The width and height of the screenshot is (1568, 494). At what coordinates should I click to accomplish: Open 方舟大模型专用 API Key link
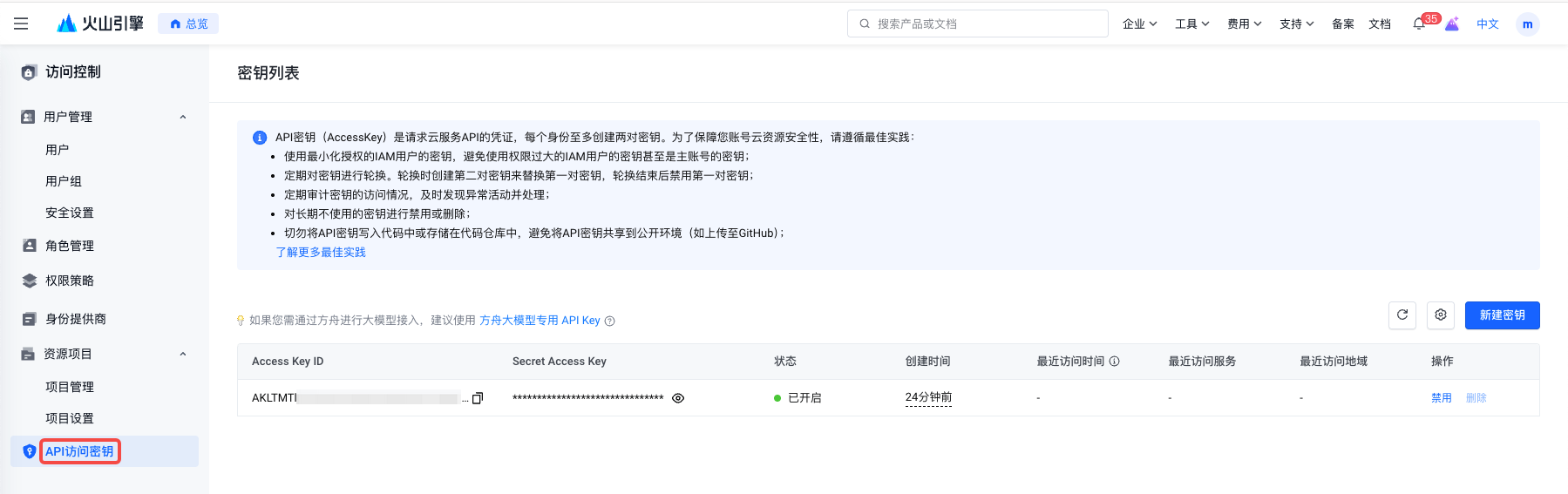540,321
